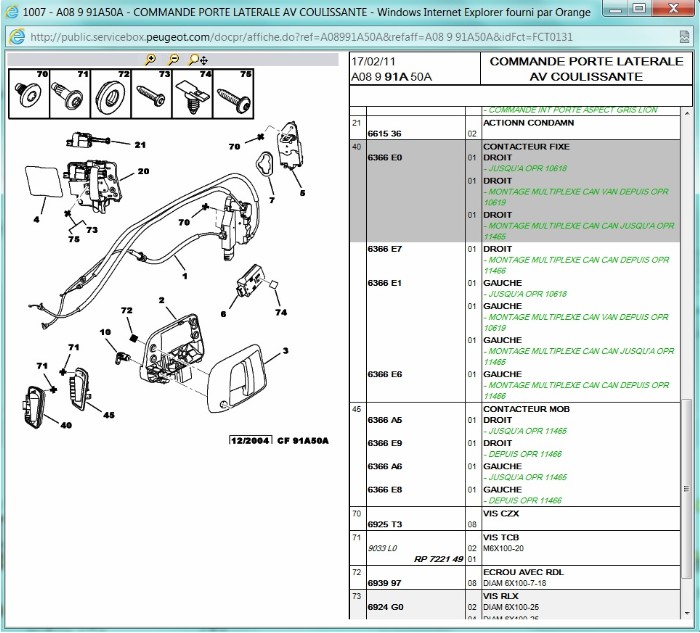Click the zoom and pan magnifier icon
700x633 pixels.
pos(198,59)
